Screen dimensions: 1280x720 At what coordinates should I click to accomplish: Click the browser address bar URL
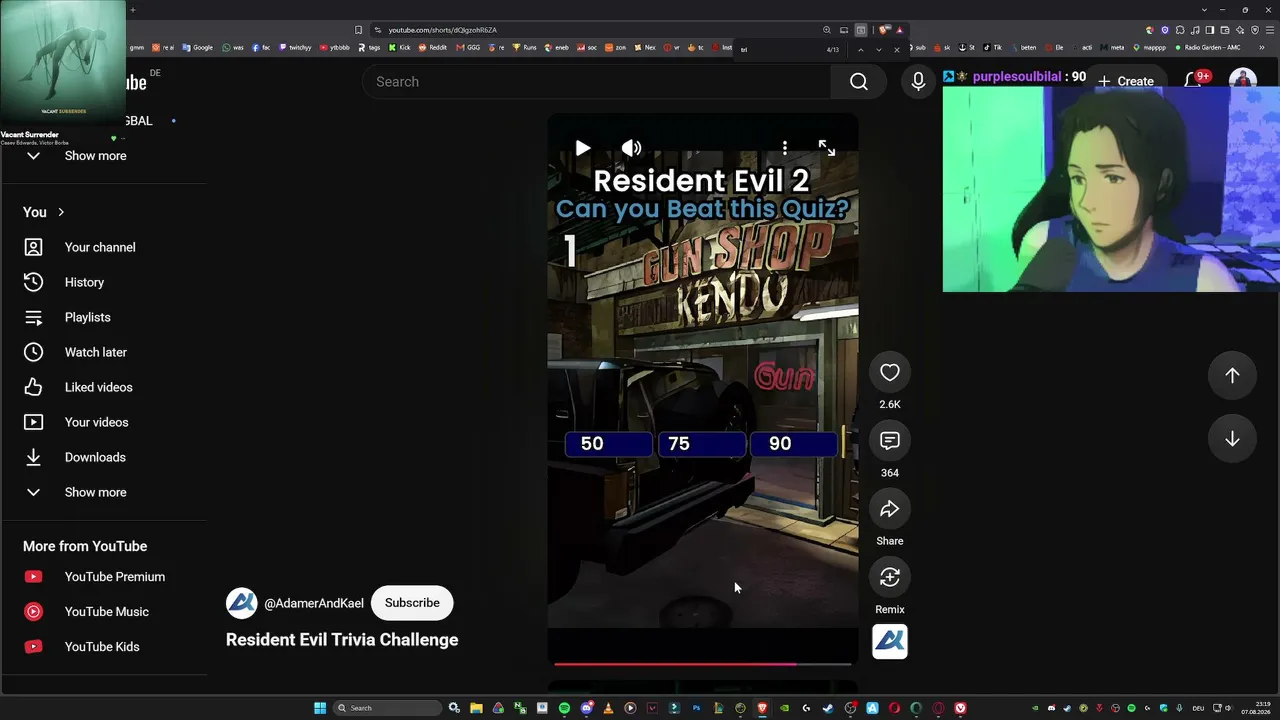pos(443,30)
